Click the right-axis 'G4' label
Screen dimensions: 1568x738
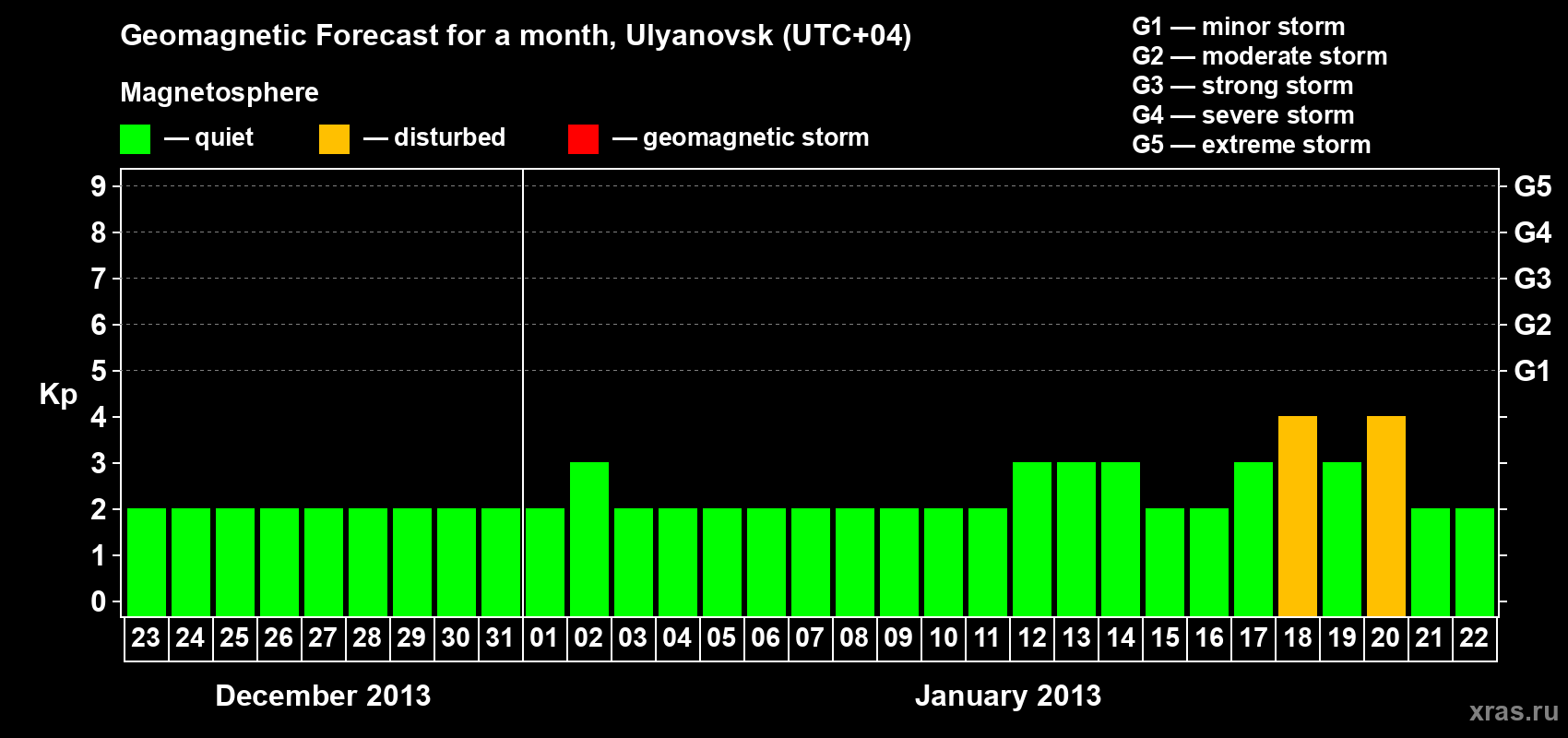(1532, 232)
